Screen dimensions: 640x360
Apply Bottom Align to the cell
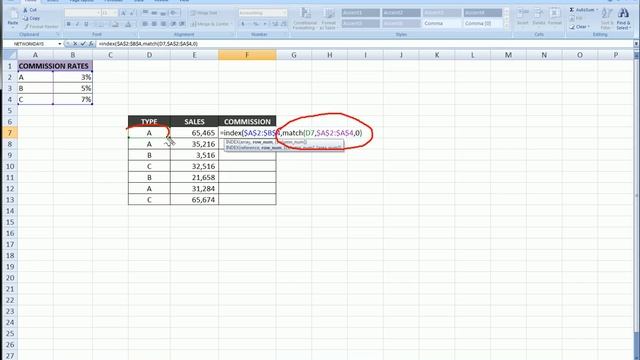163,13
